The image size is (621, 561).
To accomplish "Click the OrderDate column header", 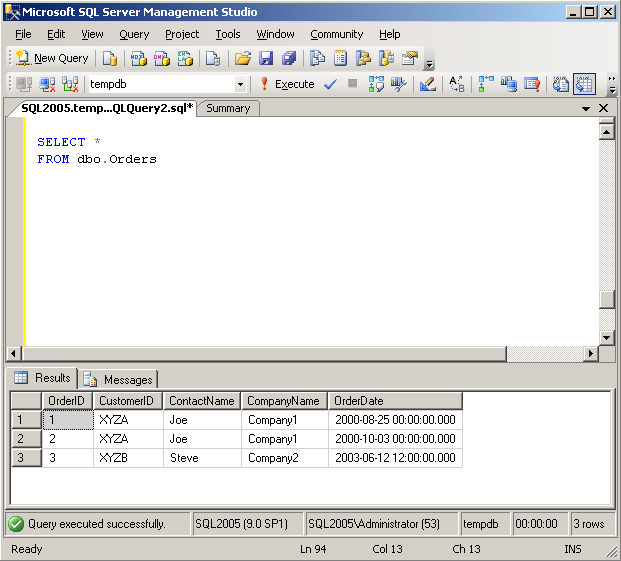I will [395, 401].
